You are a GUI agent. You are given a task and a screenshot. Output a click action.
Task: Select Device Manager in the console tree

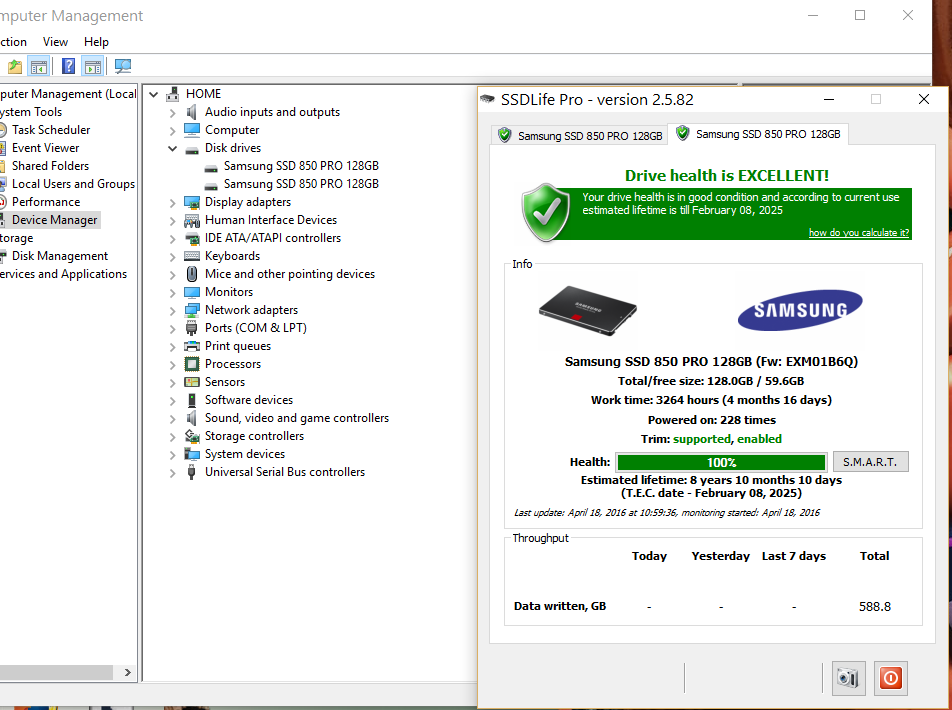(55, 220)
